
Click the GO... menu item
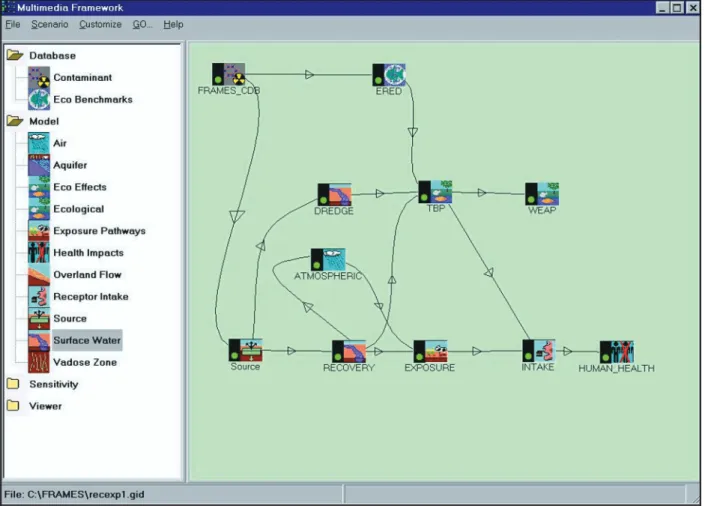[x=142, y=24]
